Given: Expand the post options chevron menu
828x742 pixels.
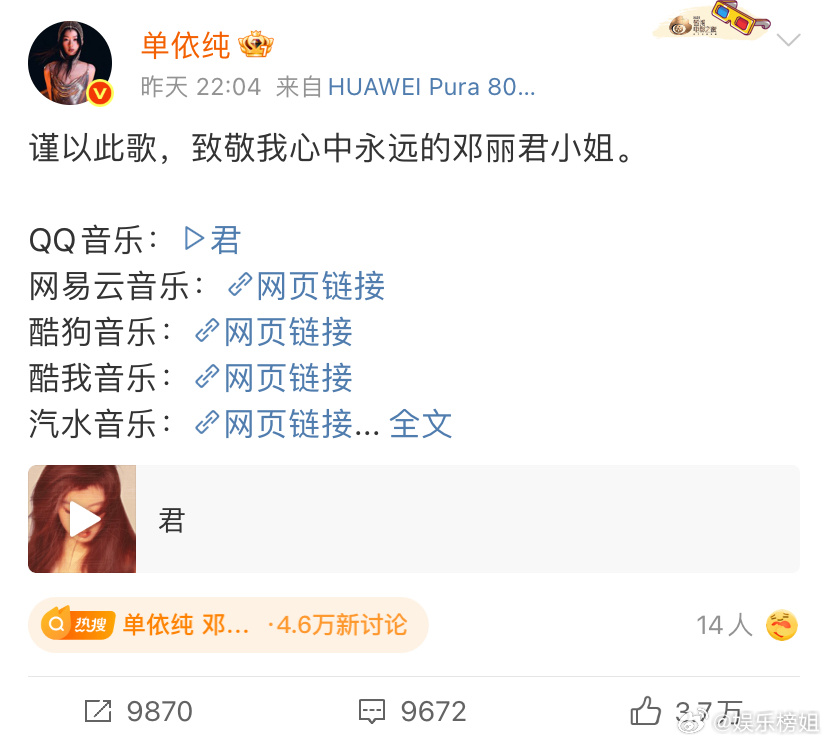Looking at the screenshot, I should (788, 40).
